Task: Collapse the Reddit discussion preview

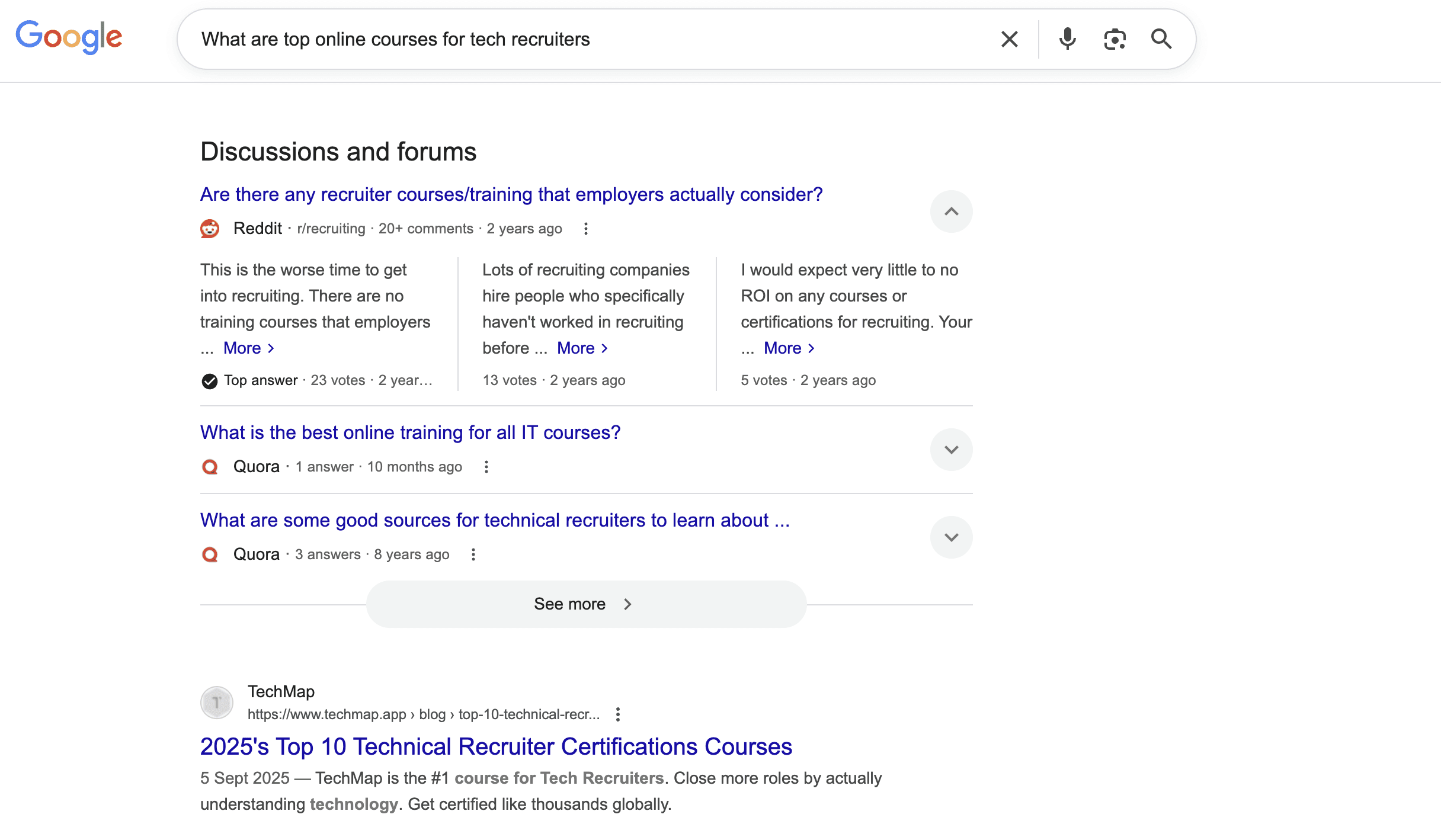Action: click(x=952, y=211)
